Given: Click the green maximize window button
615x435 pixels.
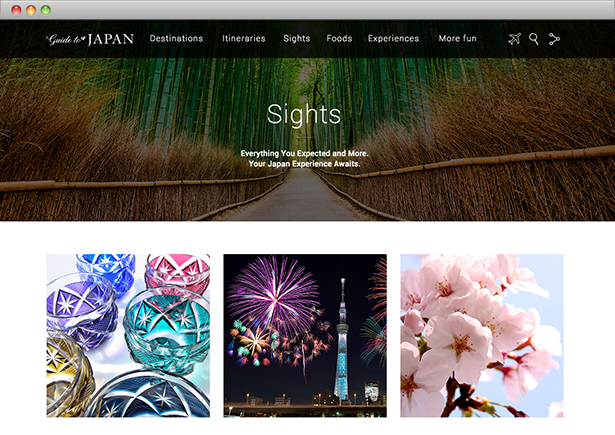Looking at the screenshot, I should pos(46,10).
